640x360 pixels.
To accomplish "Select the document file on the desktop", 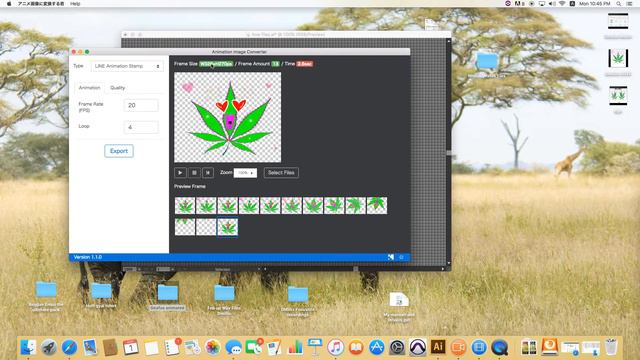I will click(399, 300).
